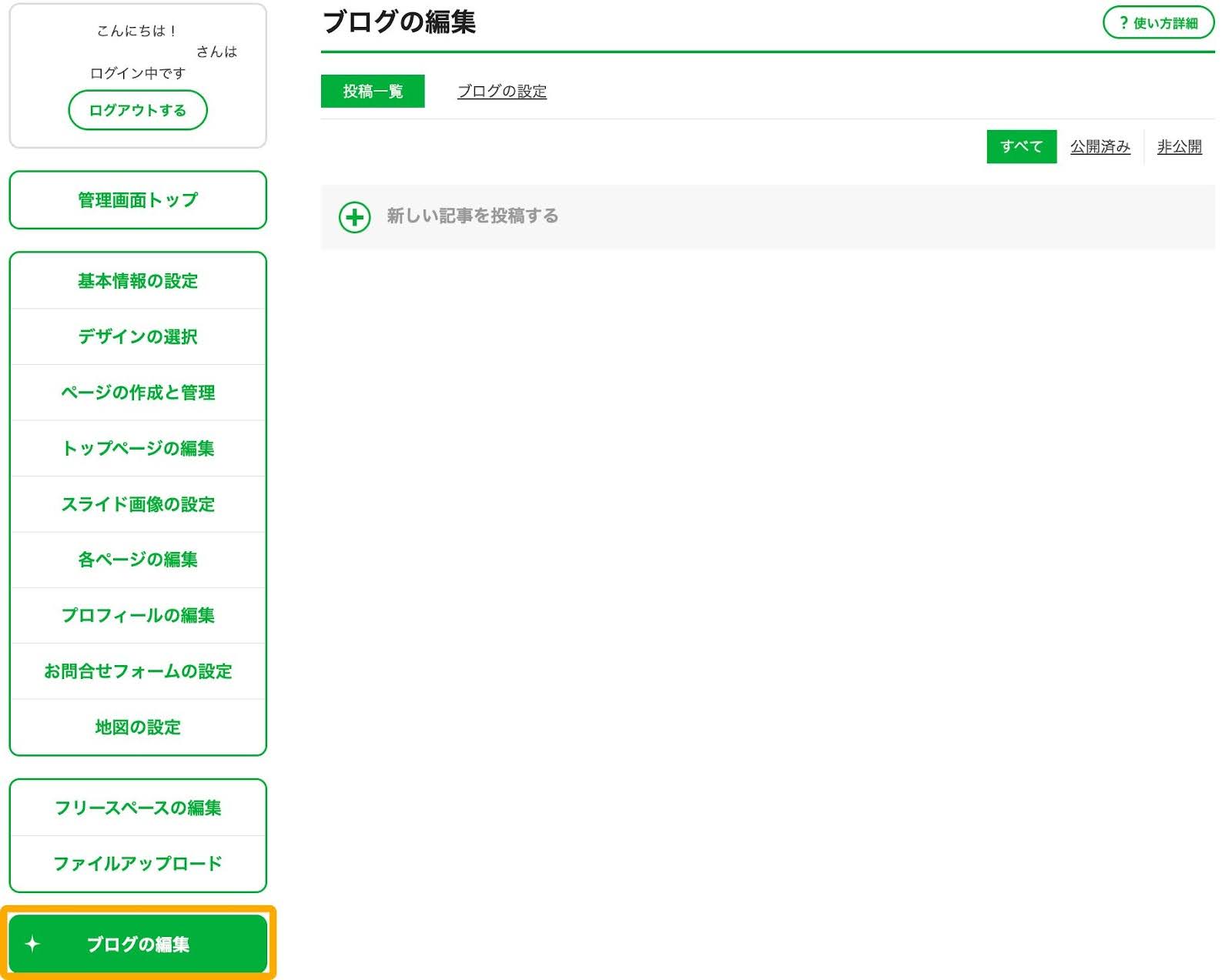Open スライド画像の設定 menu item
This screenshot has height=980, width=1232.
pos(138,504)
